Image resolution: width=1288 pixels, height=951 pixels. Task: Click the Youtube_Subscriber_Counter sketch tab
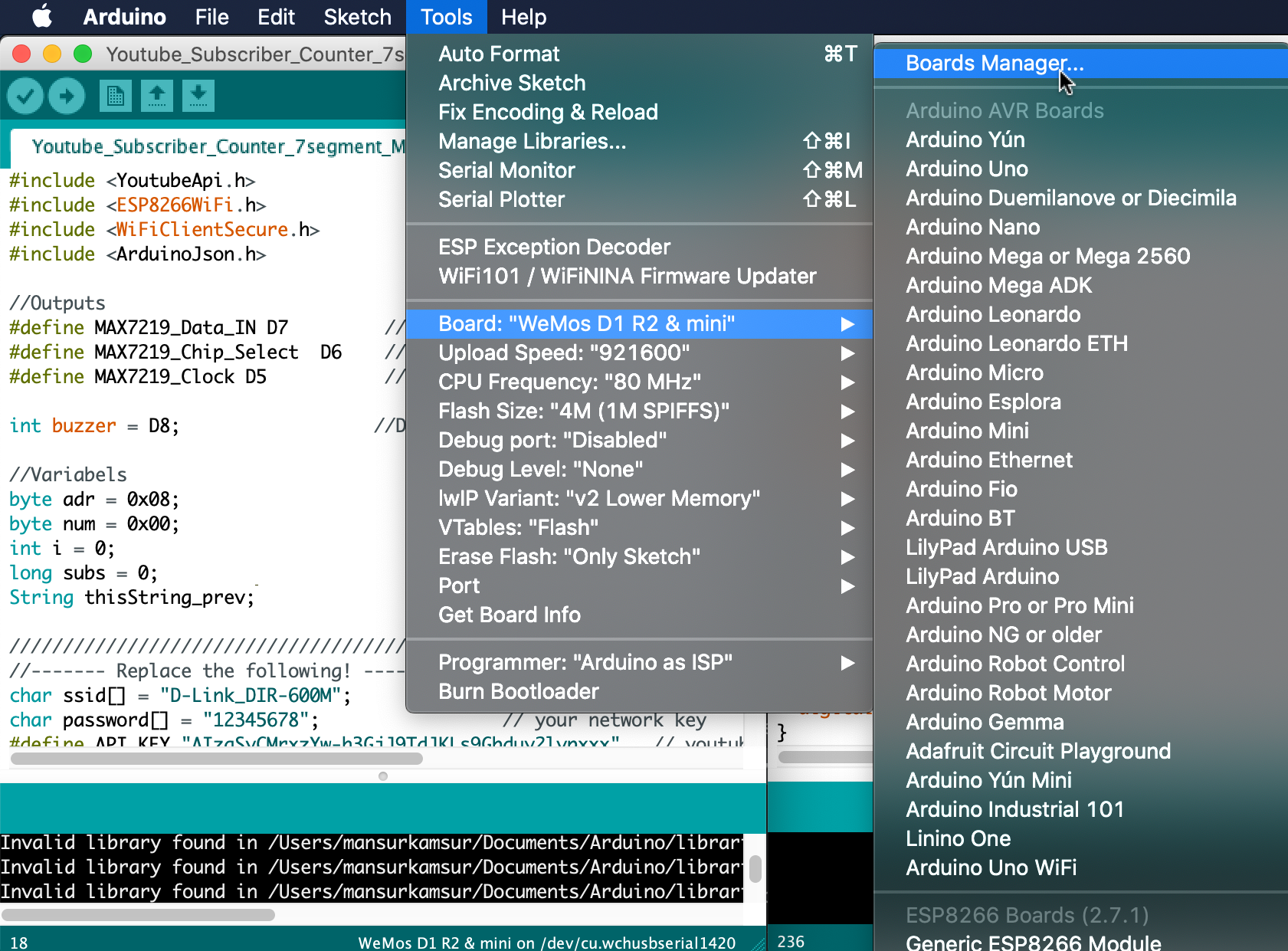tap(218, 146)
